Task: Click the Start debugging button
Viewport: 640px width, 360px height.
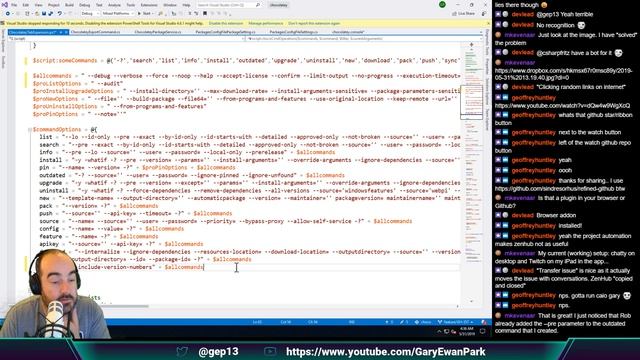Action: click(x=145, y=13)
